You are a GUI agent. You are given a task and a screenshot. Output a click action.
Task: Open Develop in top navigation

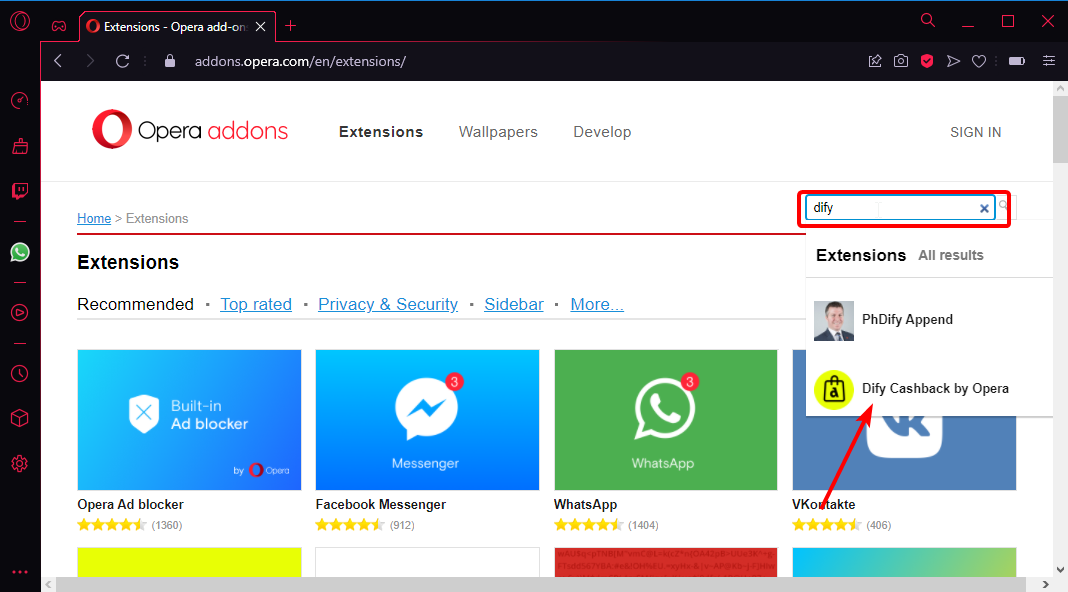pos(602,132)
